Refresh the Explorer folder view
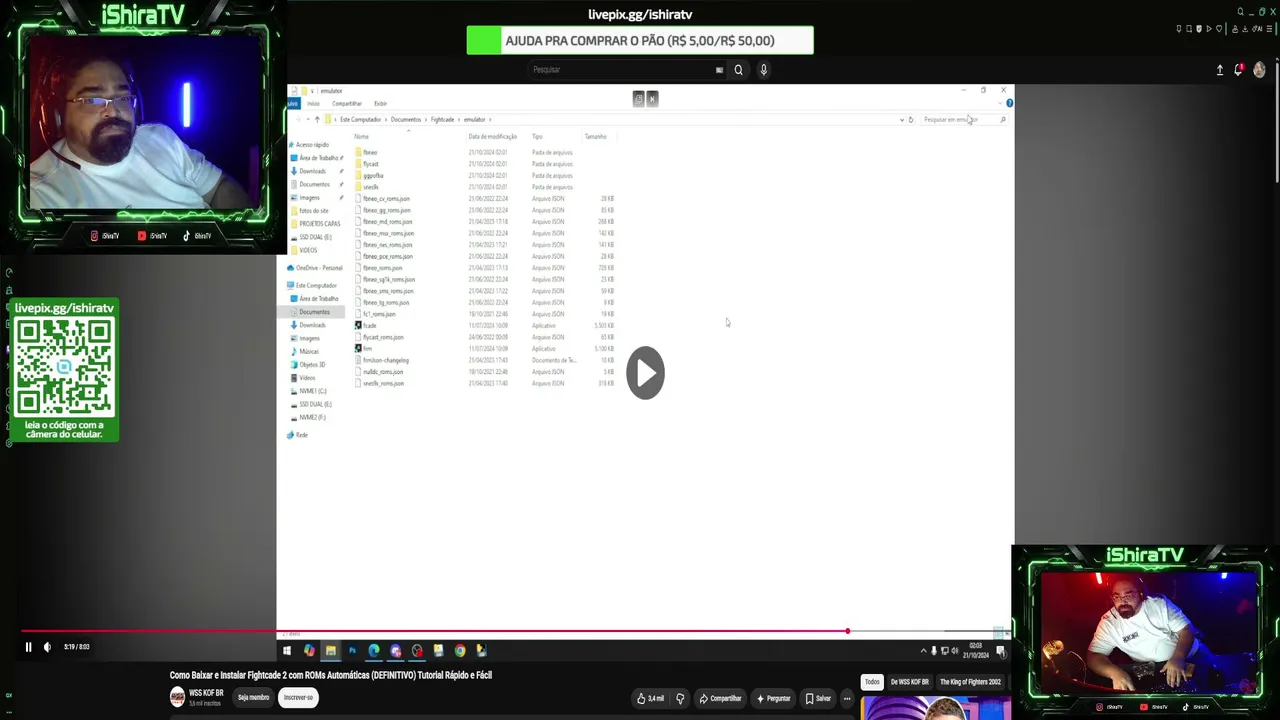The height and width of the screenshot is (720, 1280). point(910,120)
